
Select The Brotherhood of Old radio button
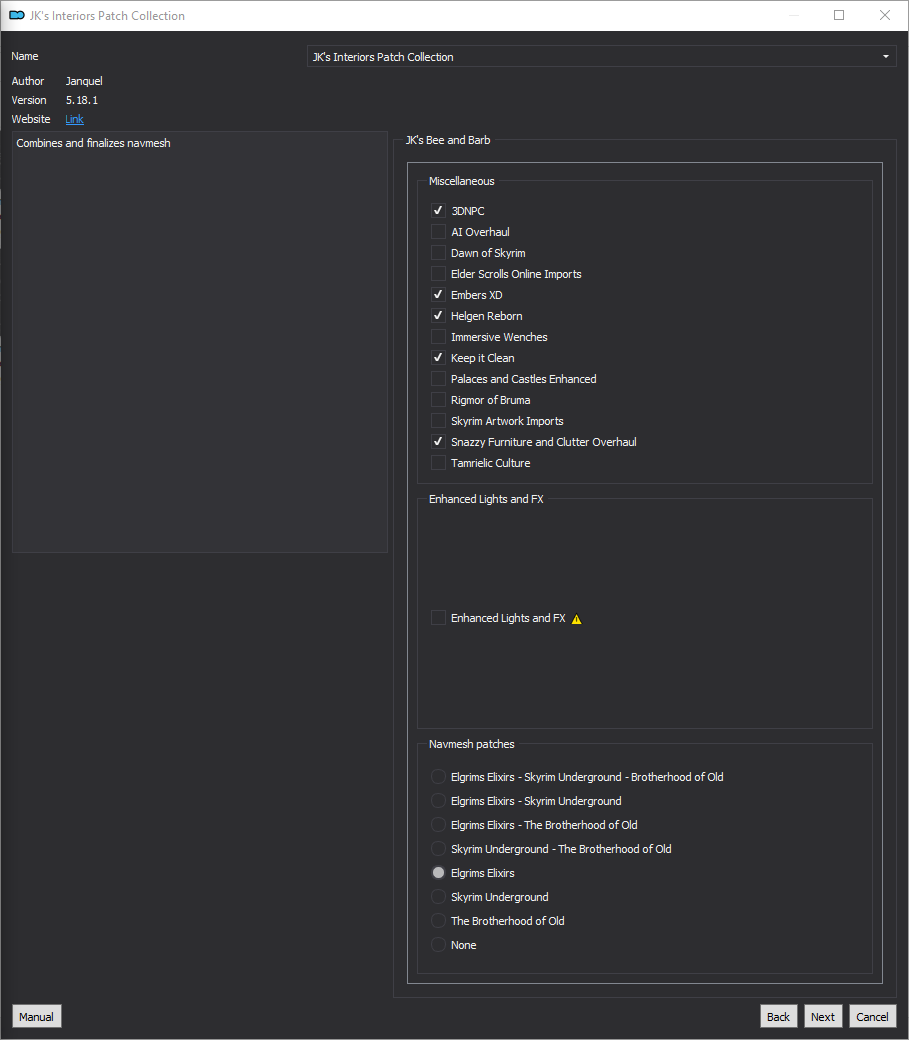click(438, 921)
